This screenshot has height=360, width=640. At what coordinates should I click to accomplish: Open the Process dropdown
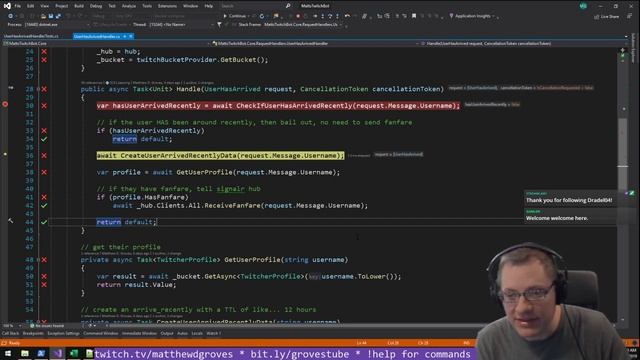[56, 24]
